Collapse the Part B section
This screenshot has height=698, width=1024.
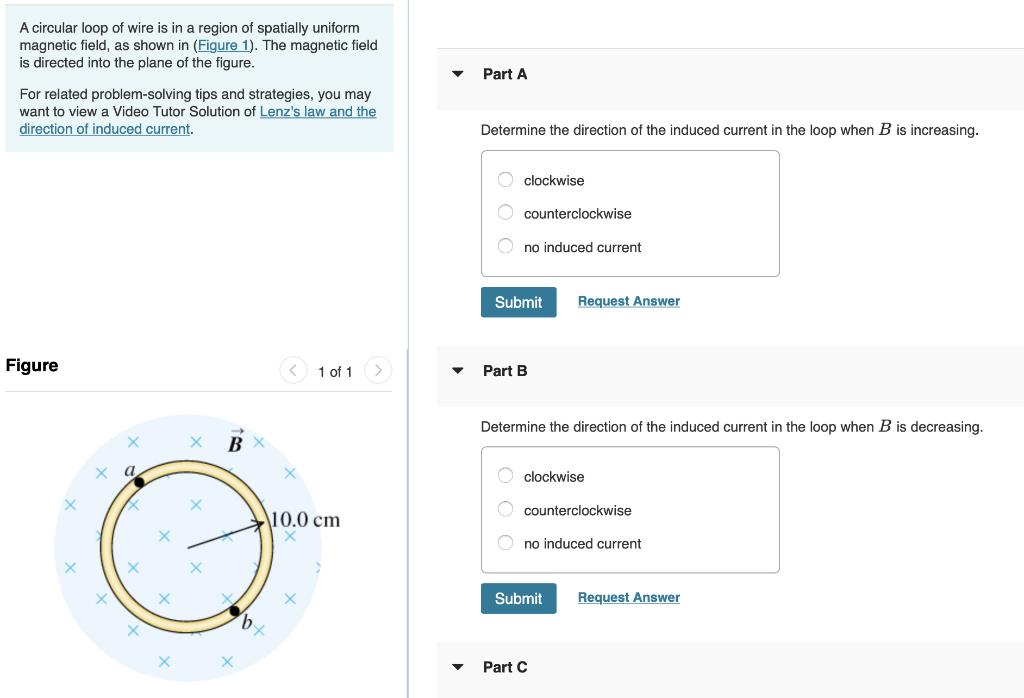click(x=457, y=370)
